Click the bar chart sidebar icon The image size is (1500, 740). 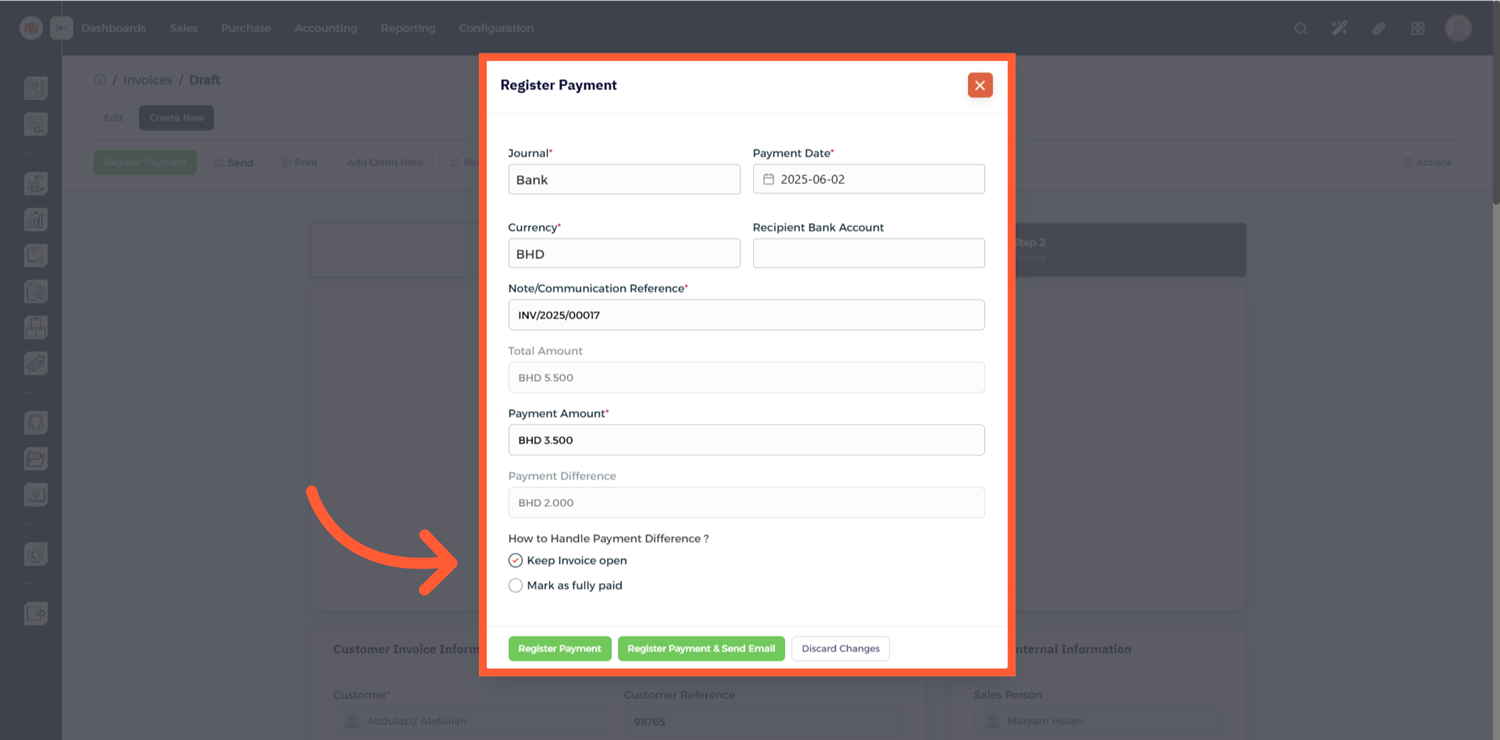pos(36,220)
